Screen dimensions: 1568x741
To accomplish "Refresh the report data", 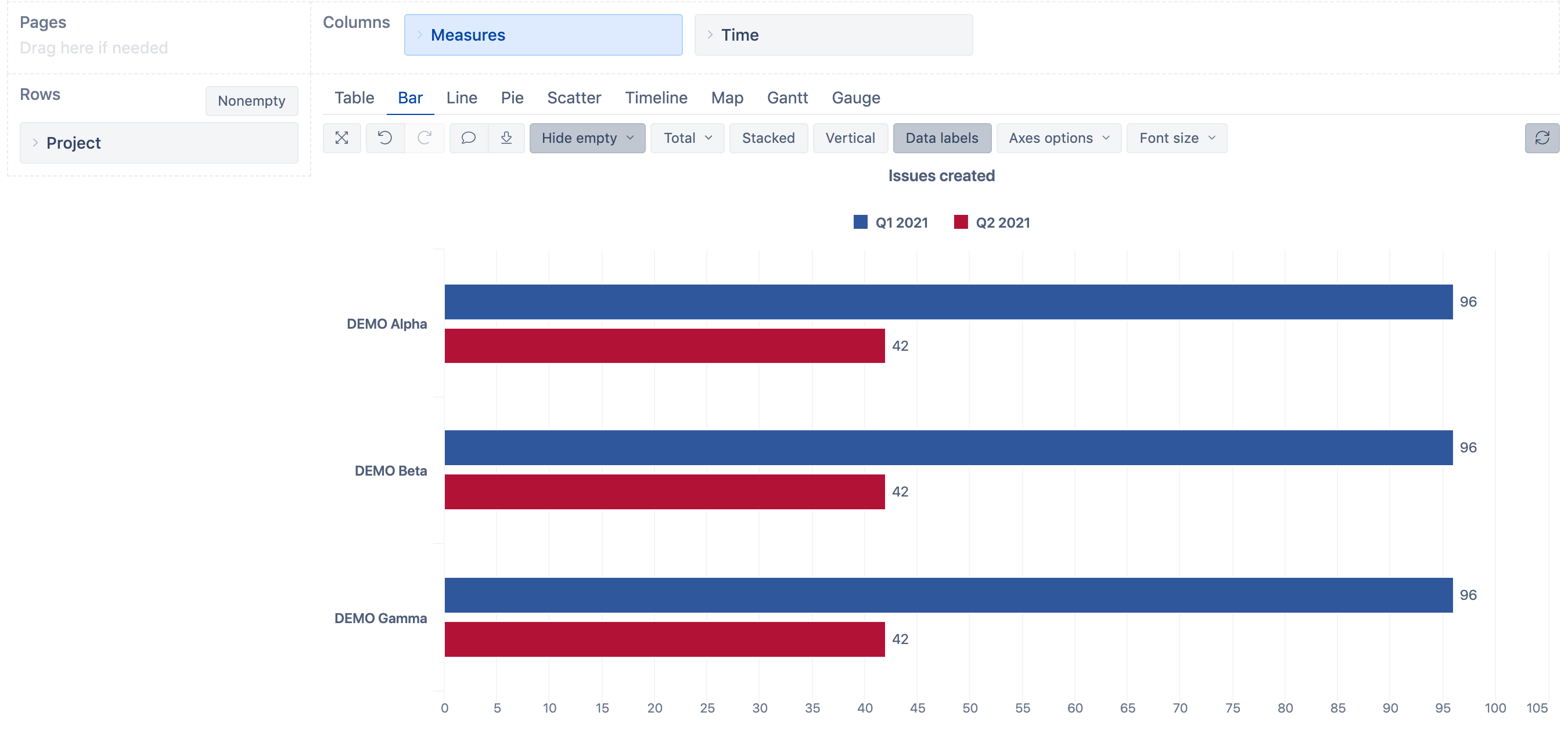I will coord(1542,138).
